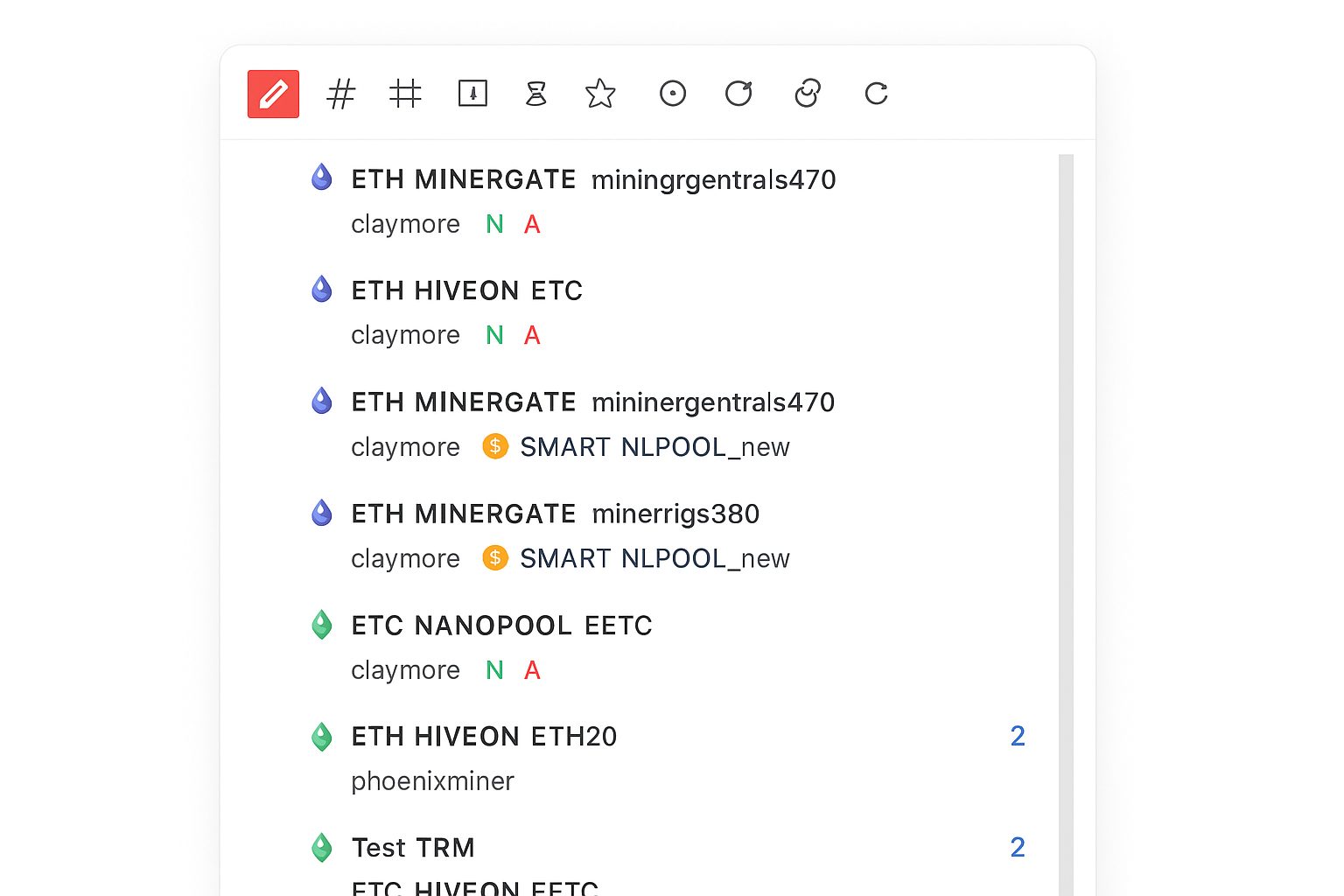
Task: Click the boxed pin icon in toolbar
Action: coord(472,94)
